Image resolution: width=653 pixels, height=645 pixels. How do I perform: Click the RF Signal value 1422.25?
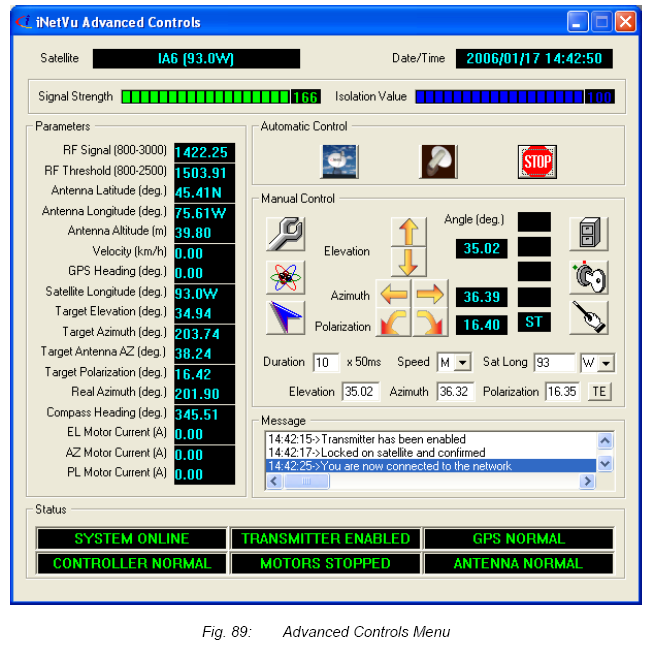pyautogui.click(x=204, y=152)
